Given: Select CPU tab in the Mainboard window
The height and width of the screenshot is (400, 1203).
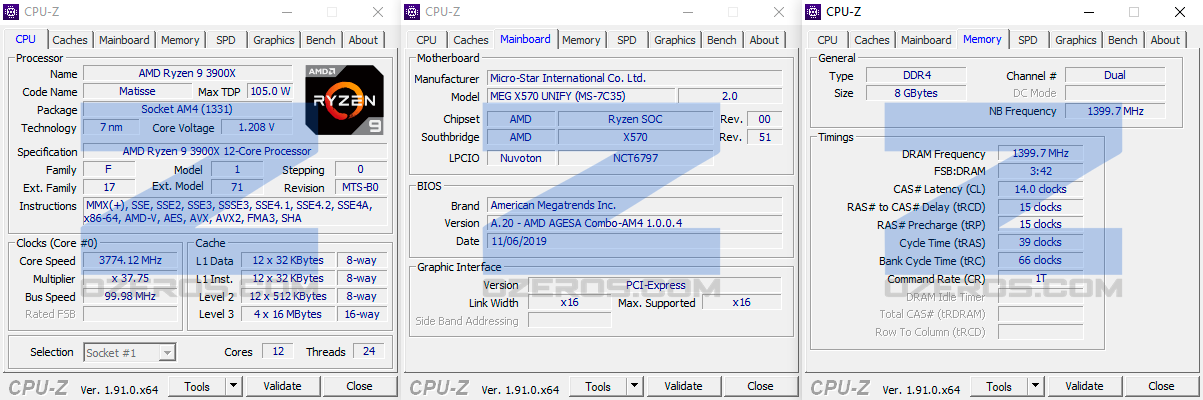Looking at the screenshot, I should click(427, 40).
